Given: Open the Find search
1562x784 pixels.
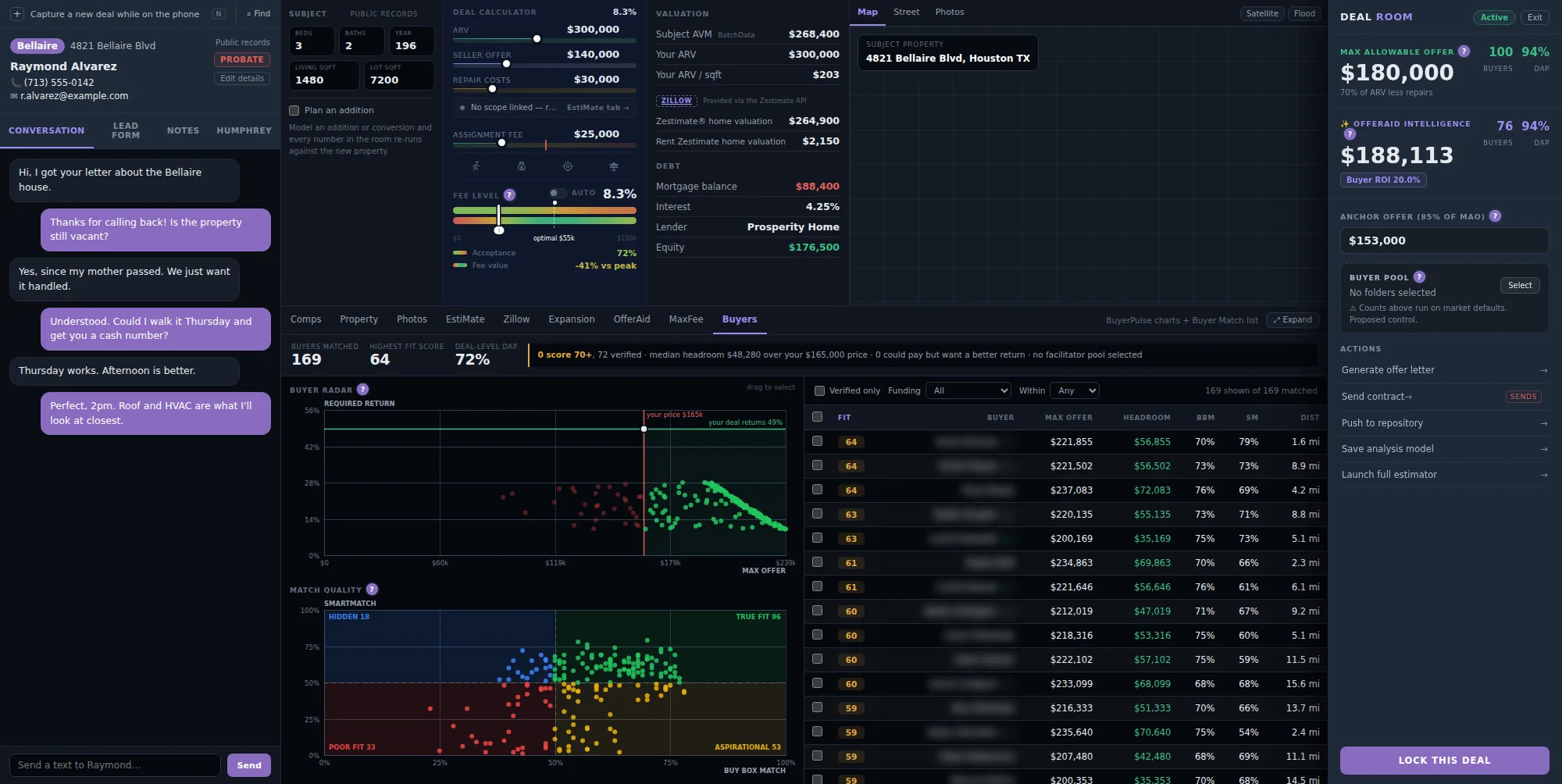Looking at the screenshot, I should pos(259,14).
